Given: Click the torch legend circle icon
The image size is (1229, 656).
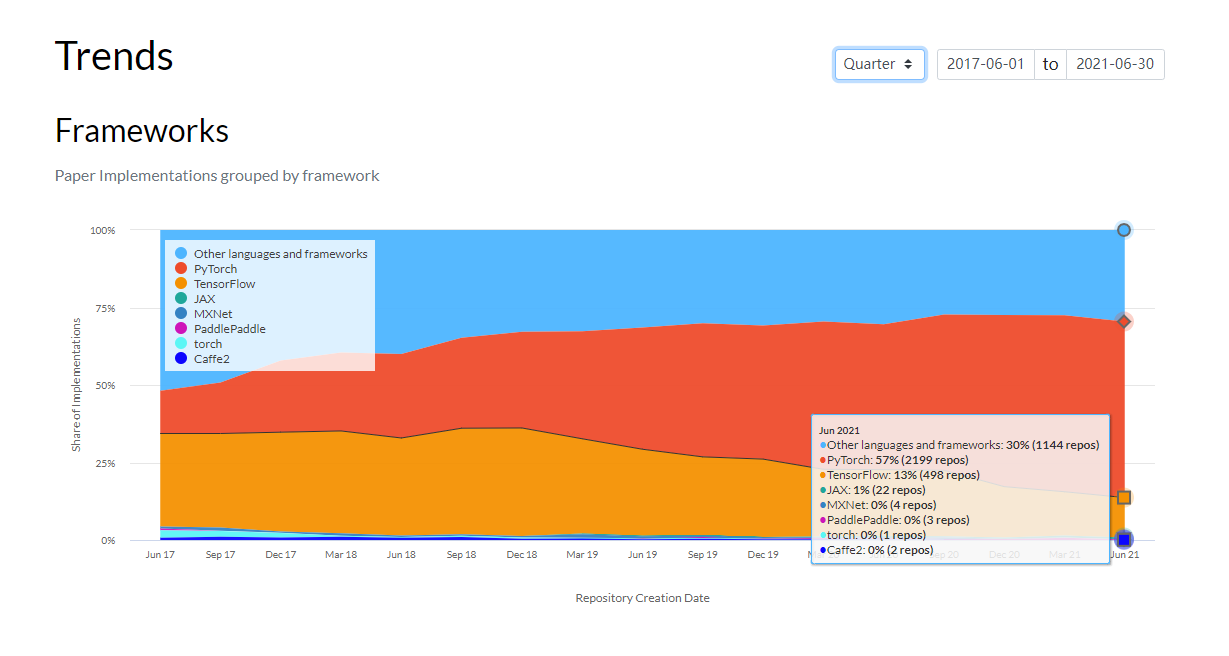Looking at the screenshot, I should pyautogui.click(x=181, y=344).
